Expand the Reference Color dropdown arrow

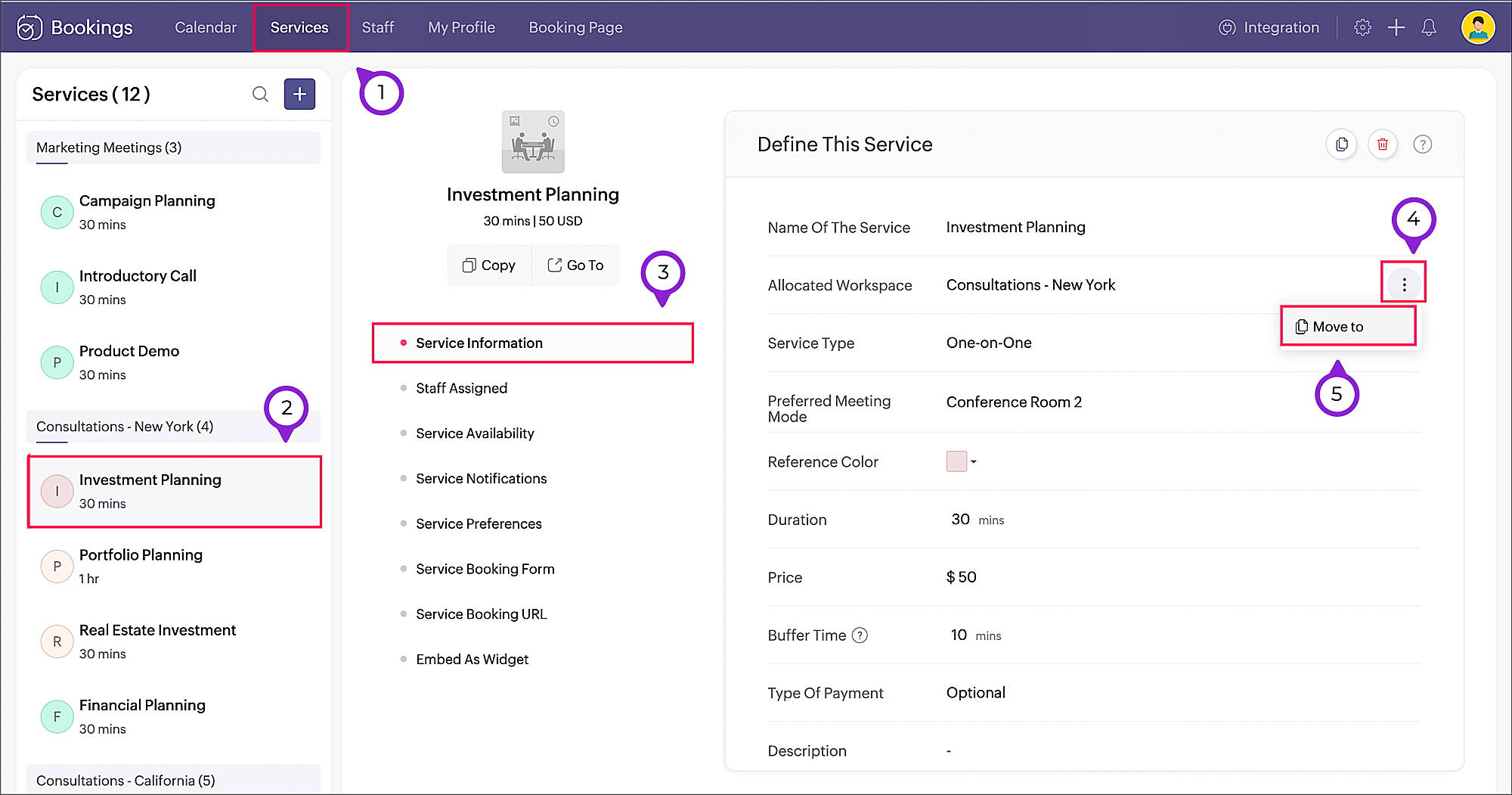[x=974, y=461]
